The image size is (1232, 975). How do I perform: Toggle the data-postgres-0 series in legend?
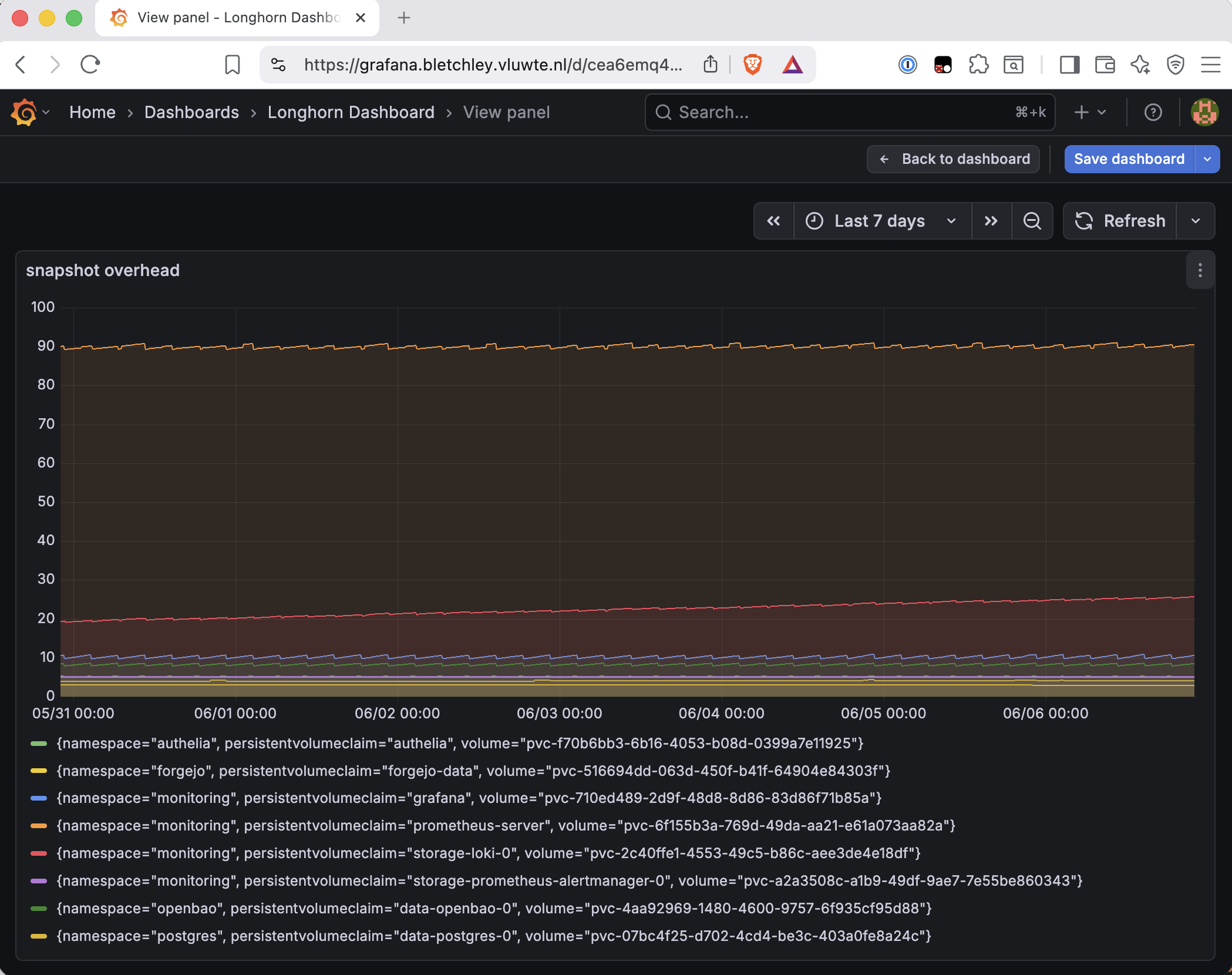pyautogui.click(x=494, y=936)
